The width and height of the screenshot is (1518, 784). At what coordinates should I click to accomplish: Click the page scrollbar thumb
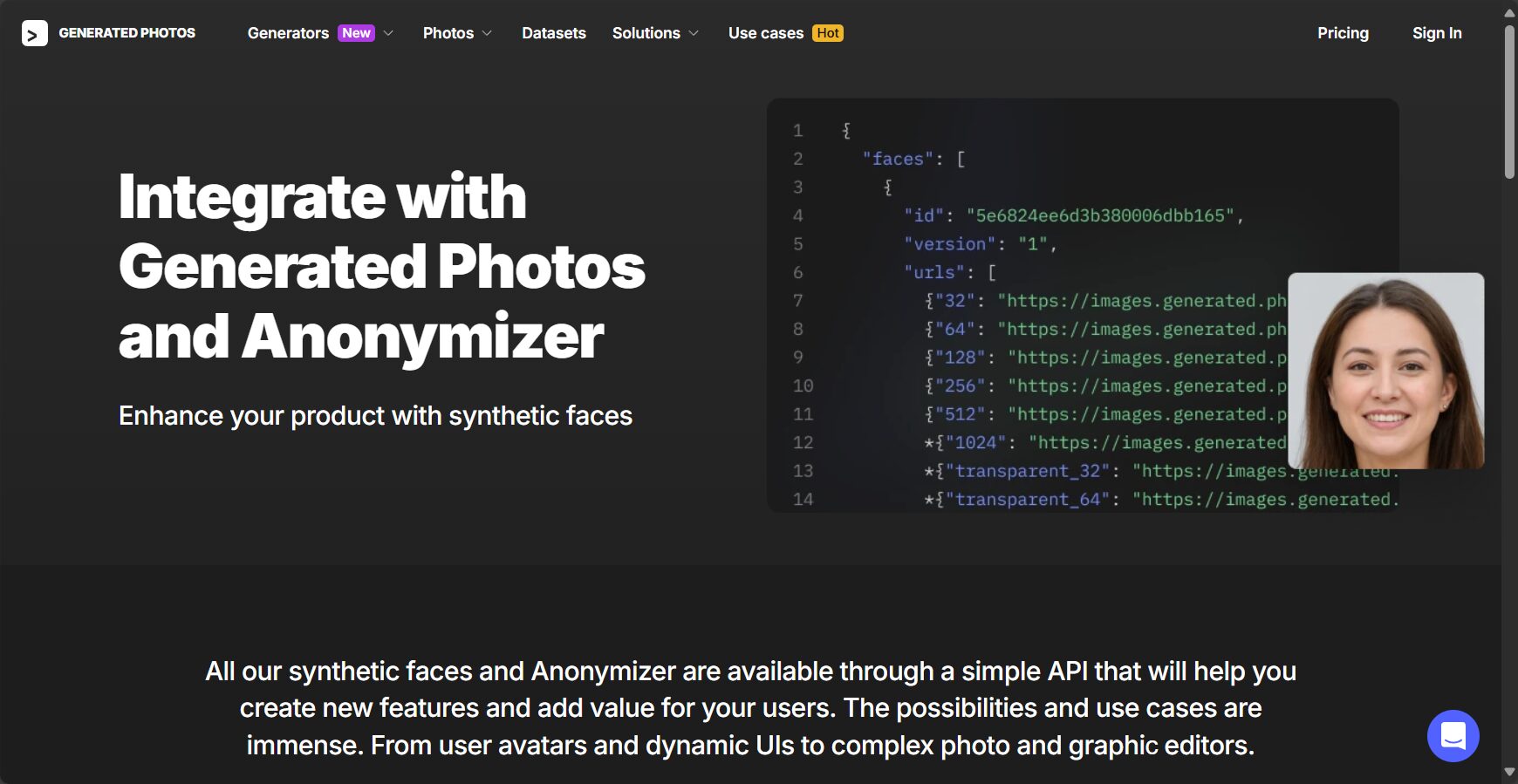1509,102
